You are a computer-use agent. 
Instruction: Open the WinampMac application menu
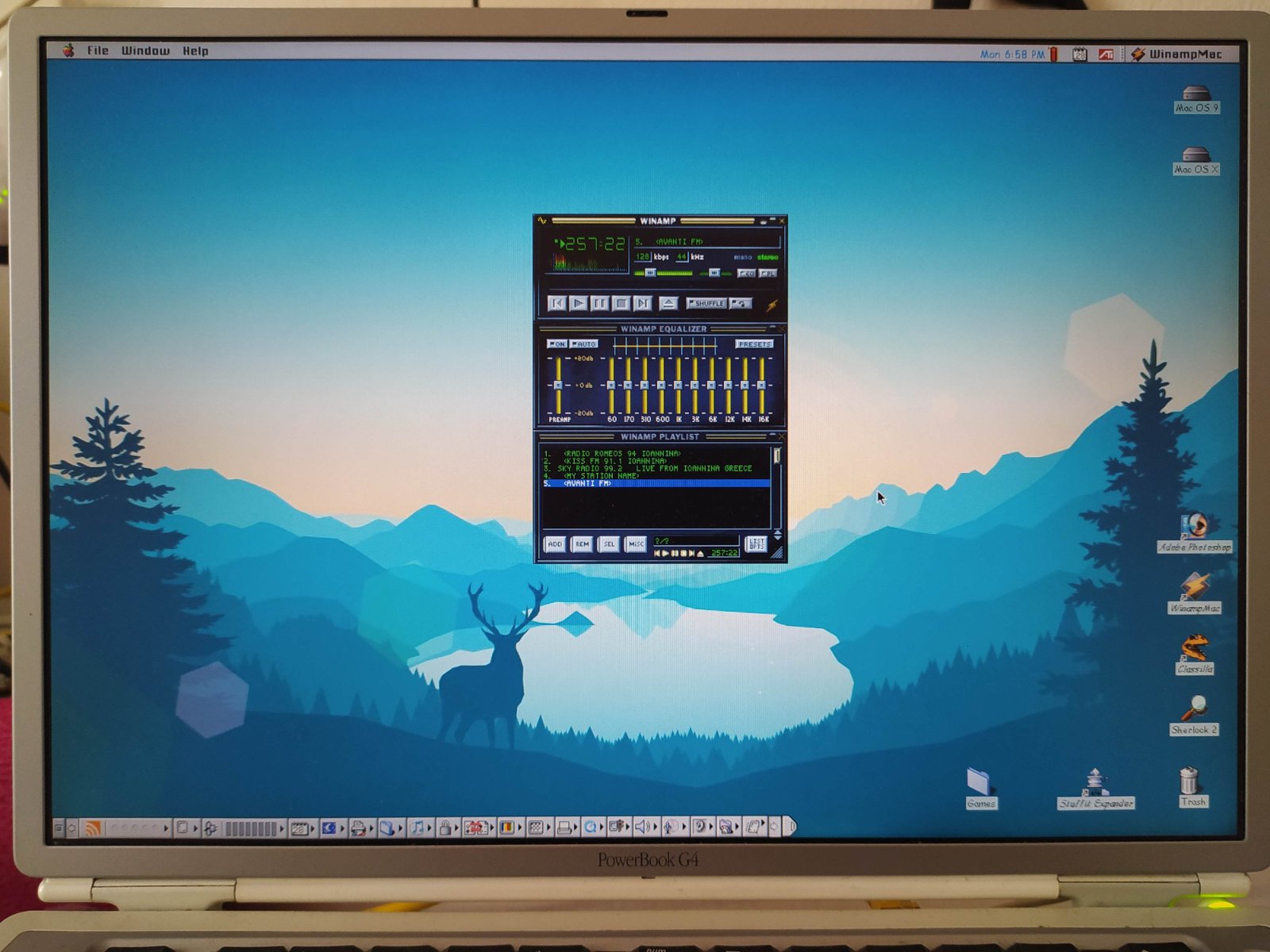point(1176,54)
